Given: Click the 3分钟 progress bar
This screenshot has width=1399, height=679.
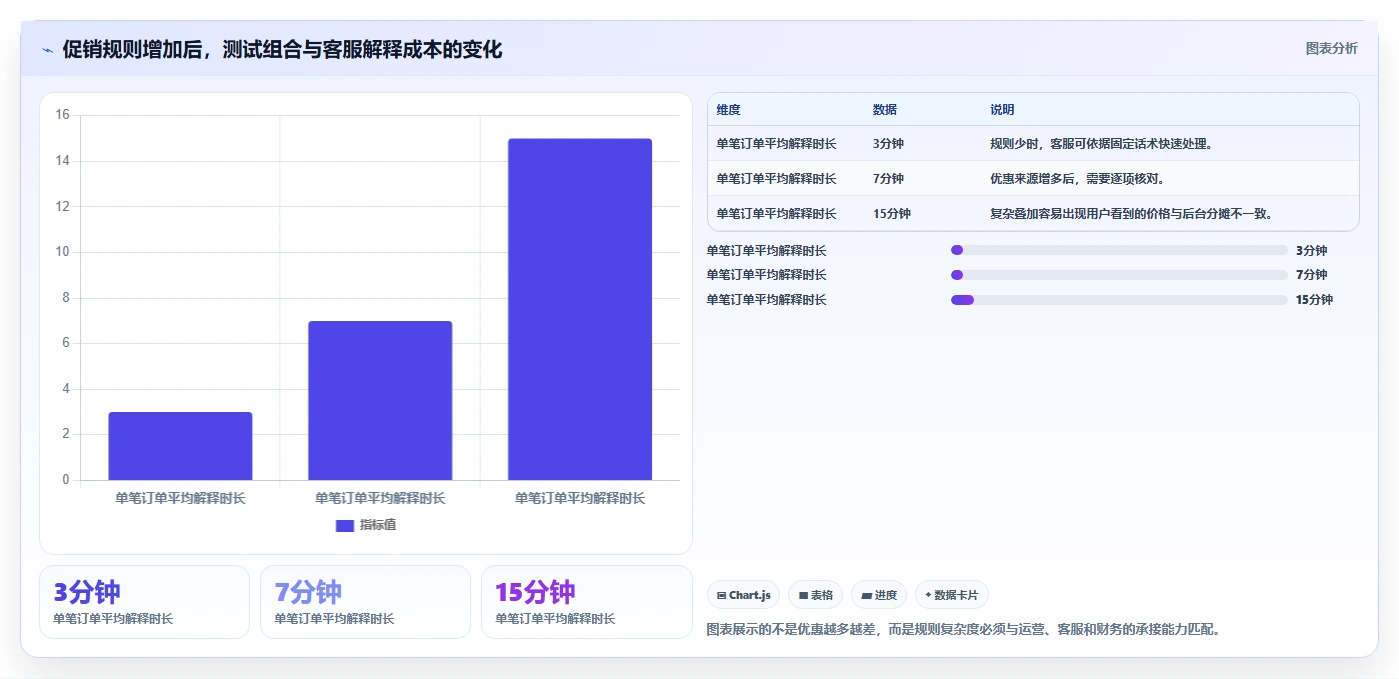Looking at the screenshot, I should pyautogui.click(x=1119, y=250).
